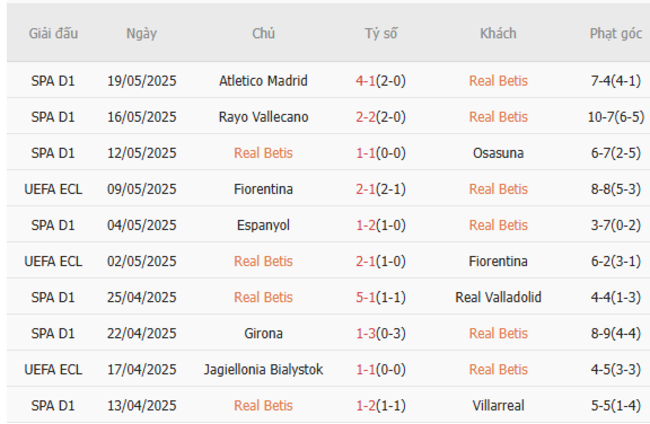Click the Espanyol team name
This screenshot has height=424, width=650.
263,225
